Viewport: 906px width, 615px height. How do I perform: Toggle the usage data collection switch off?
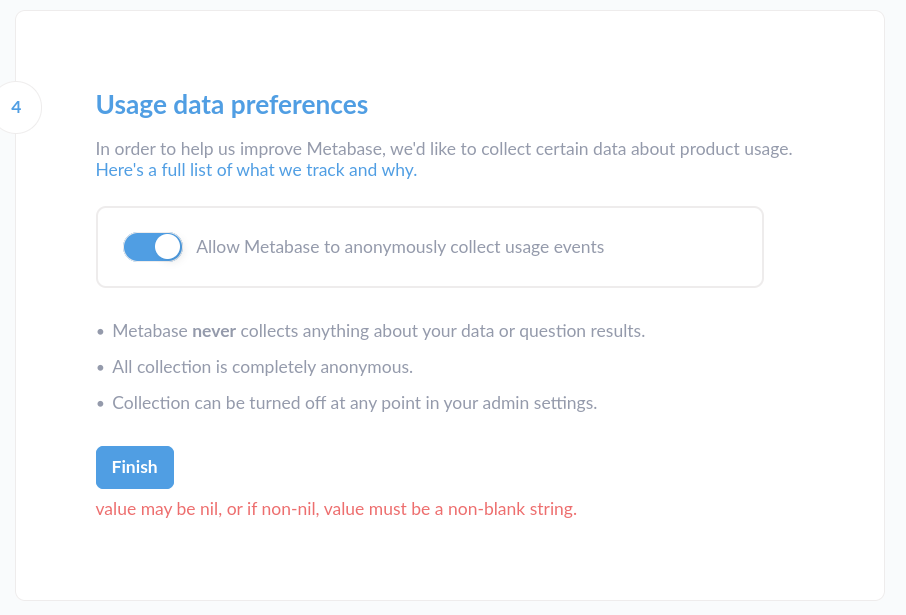152,246
